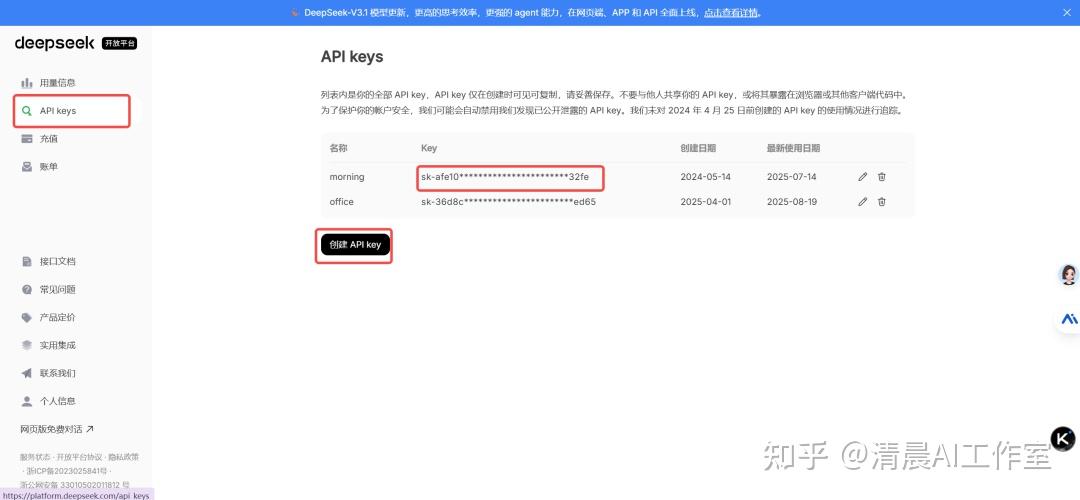Click the 名称 column header

tap(339, 148)
